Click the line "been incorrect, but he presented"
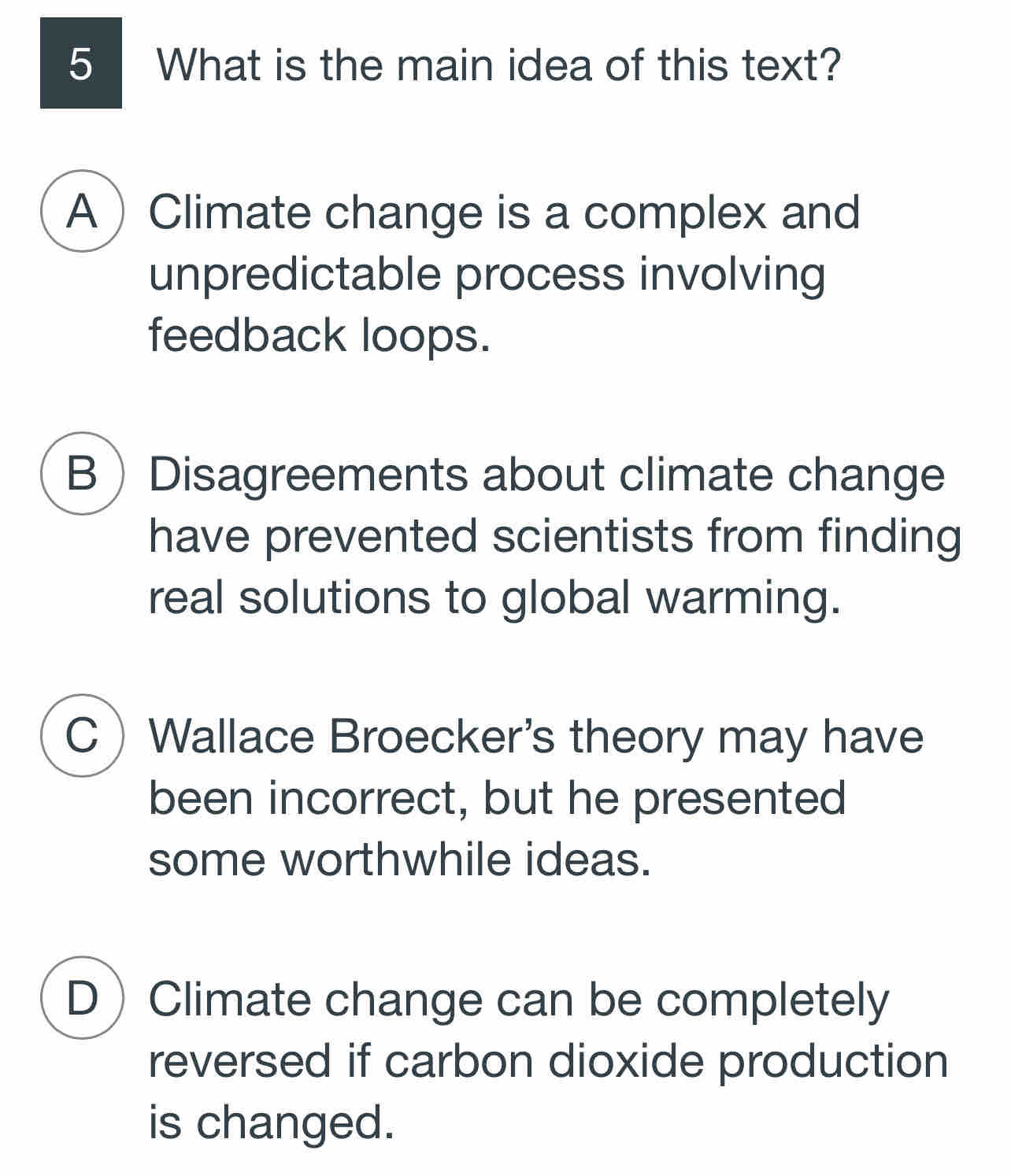Image resolution: width=1011 pixels, height=1176 pixels. tap(498, 798)
